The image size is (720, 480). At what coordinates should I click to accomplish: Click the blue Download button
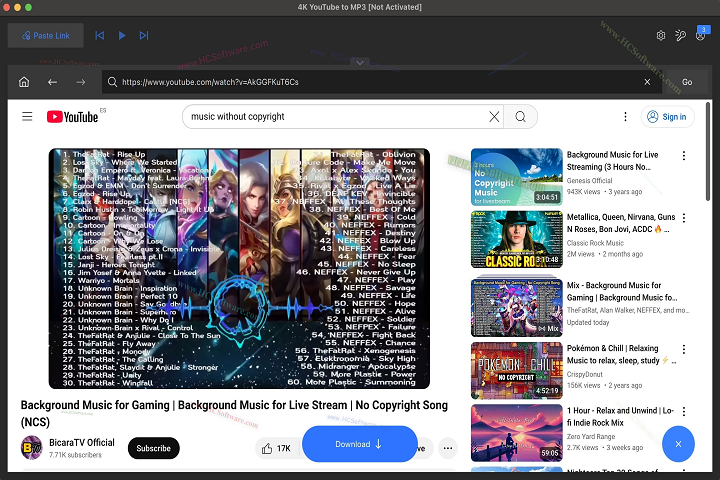(360, 444)
